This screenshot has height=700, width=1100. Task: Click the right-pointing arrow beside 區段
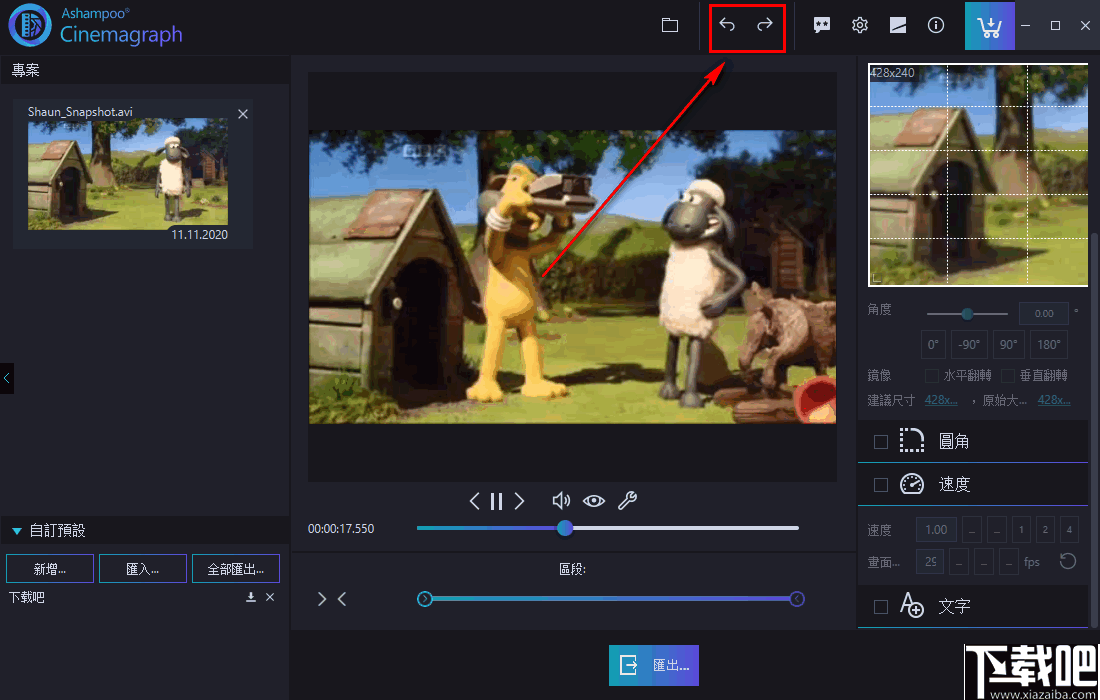point(322,599)
